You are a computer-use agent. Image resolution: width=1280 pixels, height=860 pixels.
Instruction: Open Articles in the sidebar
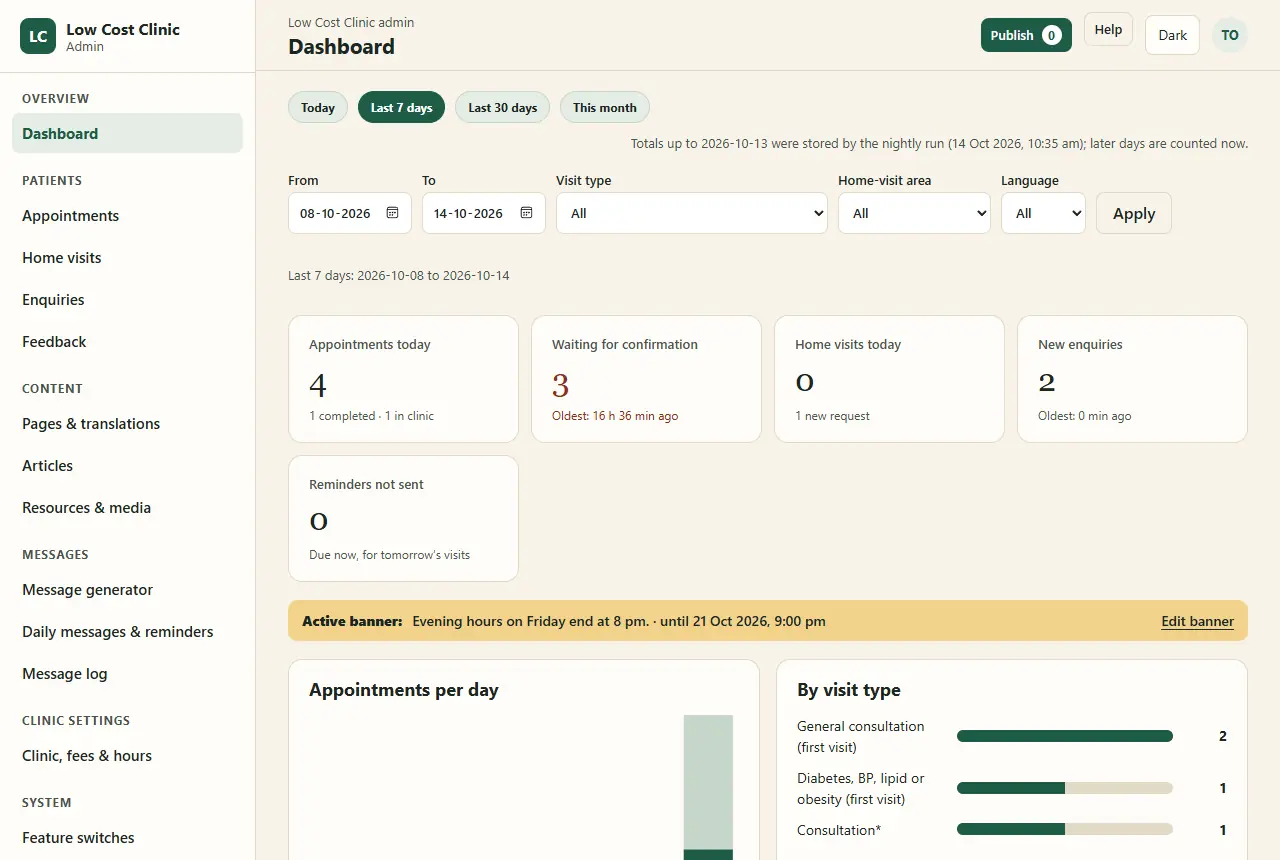click(127, 465)
